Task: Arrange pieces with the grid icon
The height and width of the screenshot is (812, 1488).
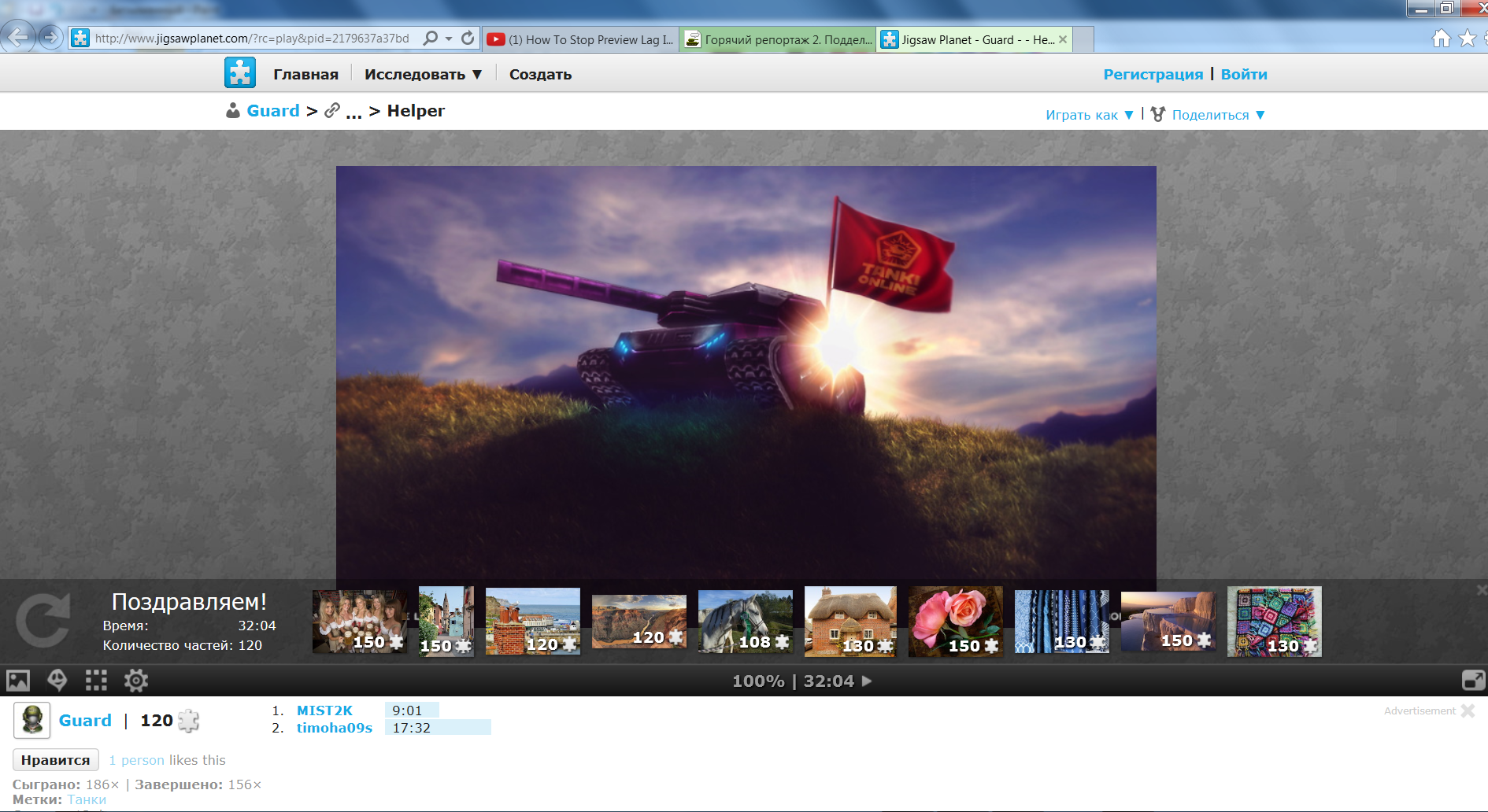Action: coord(96,680)
